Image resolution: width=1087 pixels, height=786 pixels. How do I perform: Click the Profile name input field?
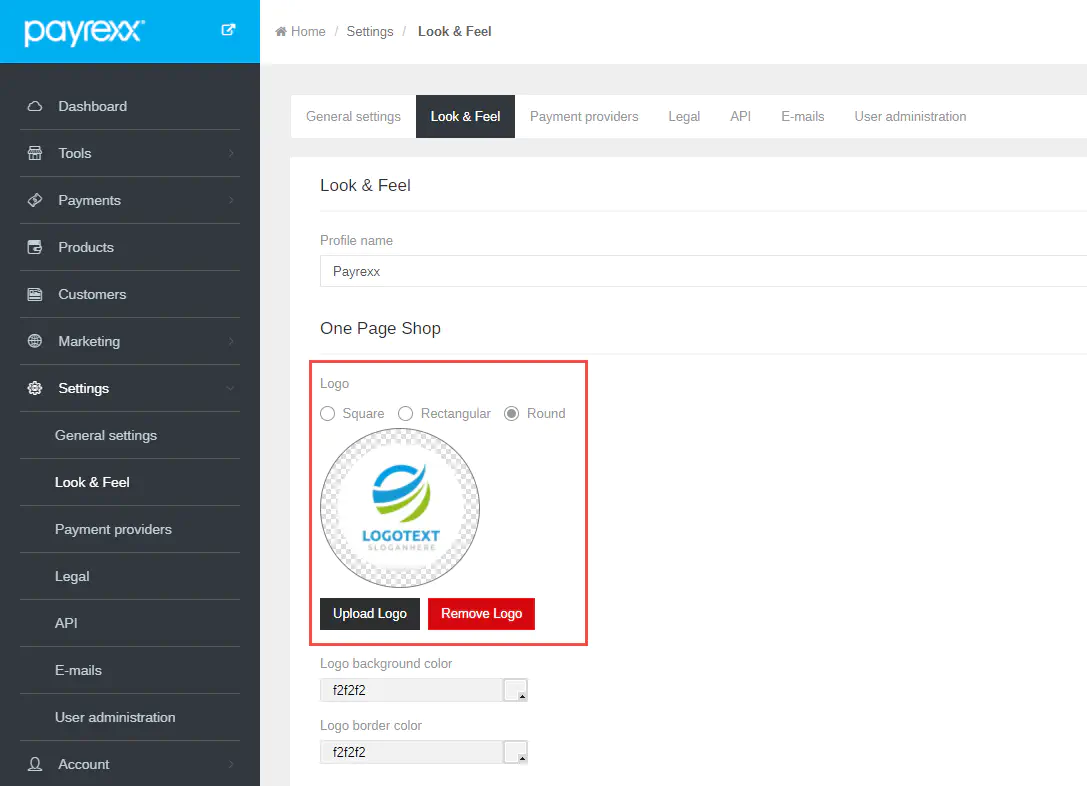[700, 271]
